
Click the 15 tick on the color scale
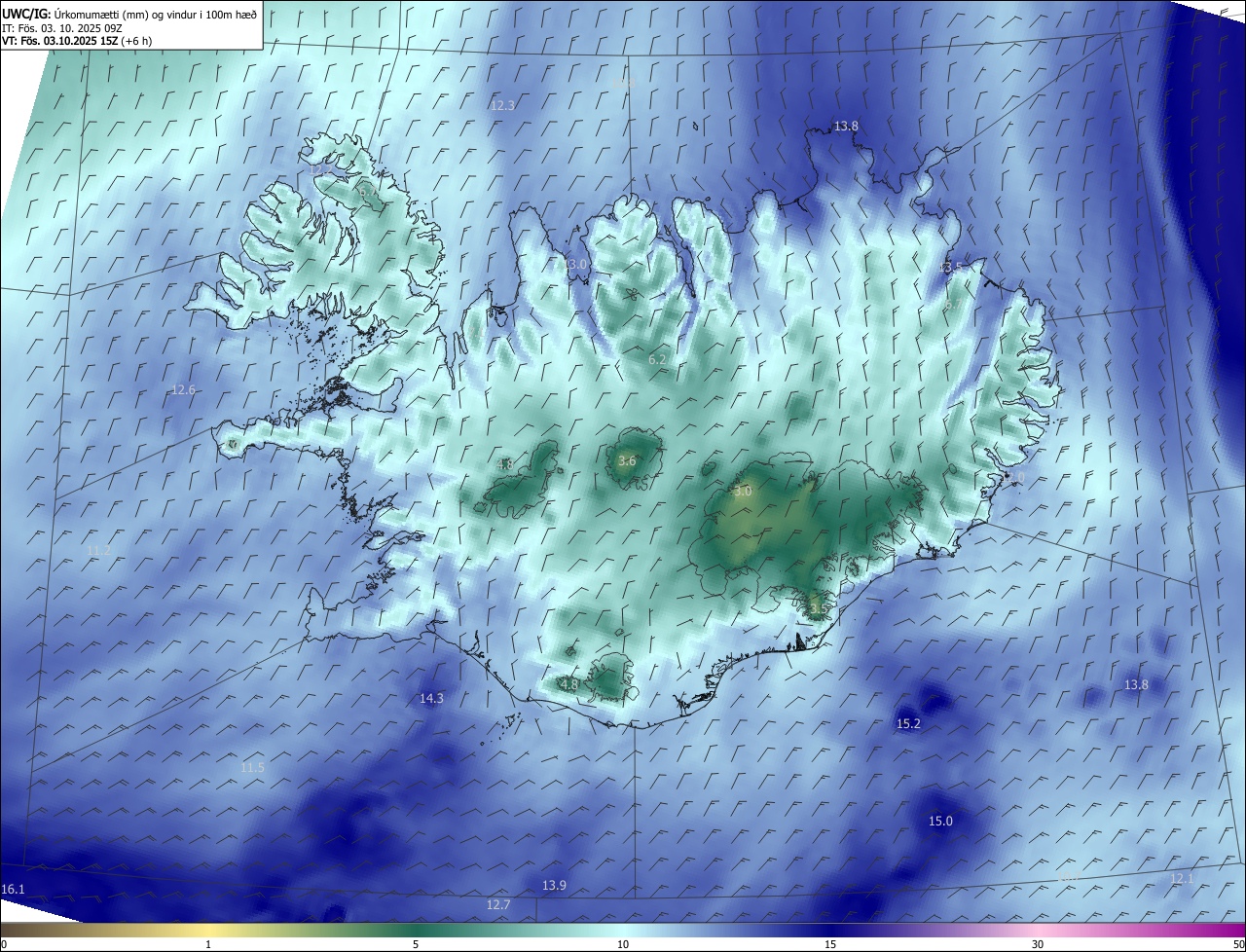[830, 944]
